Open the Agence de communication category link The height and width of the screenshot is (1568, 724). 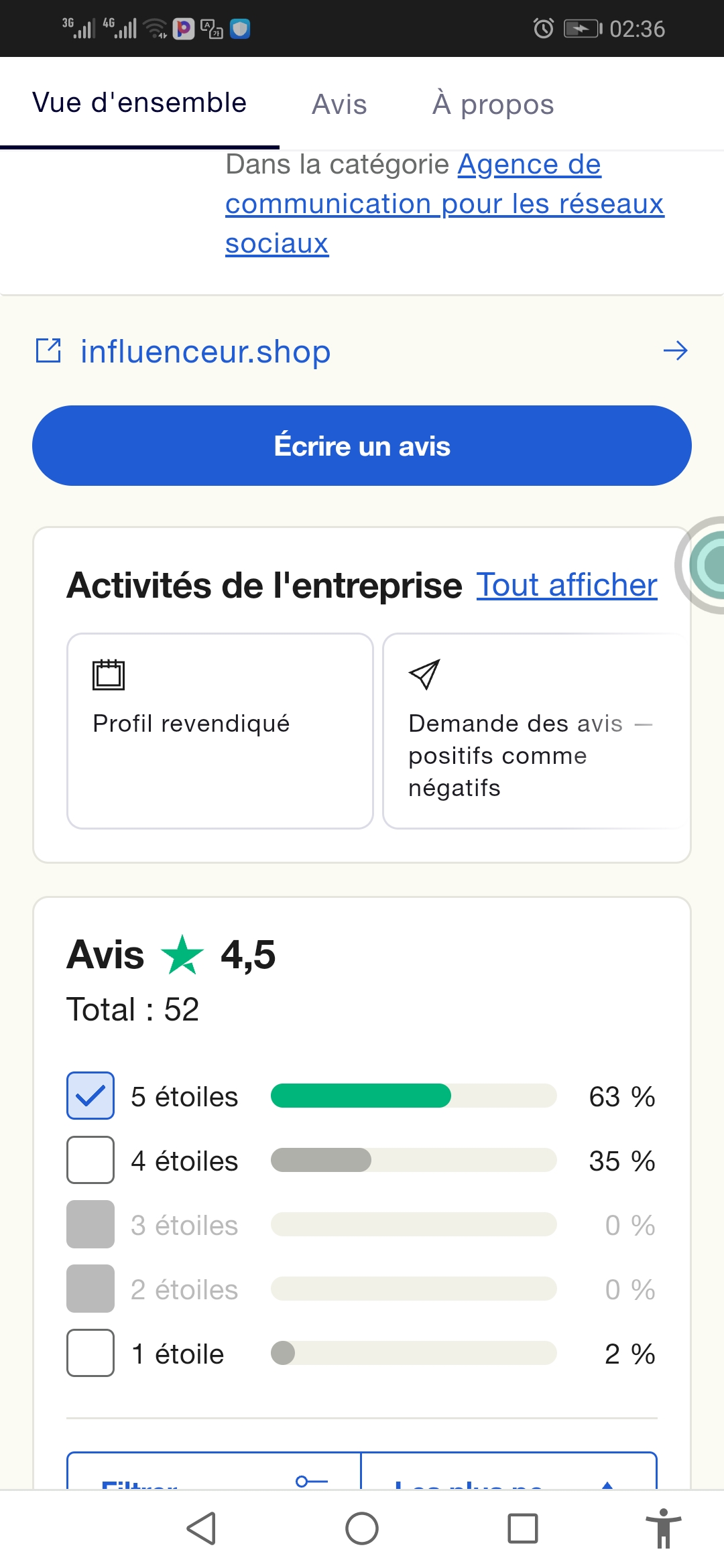444,204
